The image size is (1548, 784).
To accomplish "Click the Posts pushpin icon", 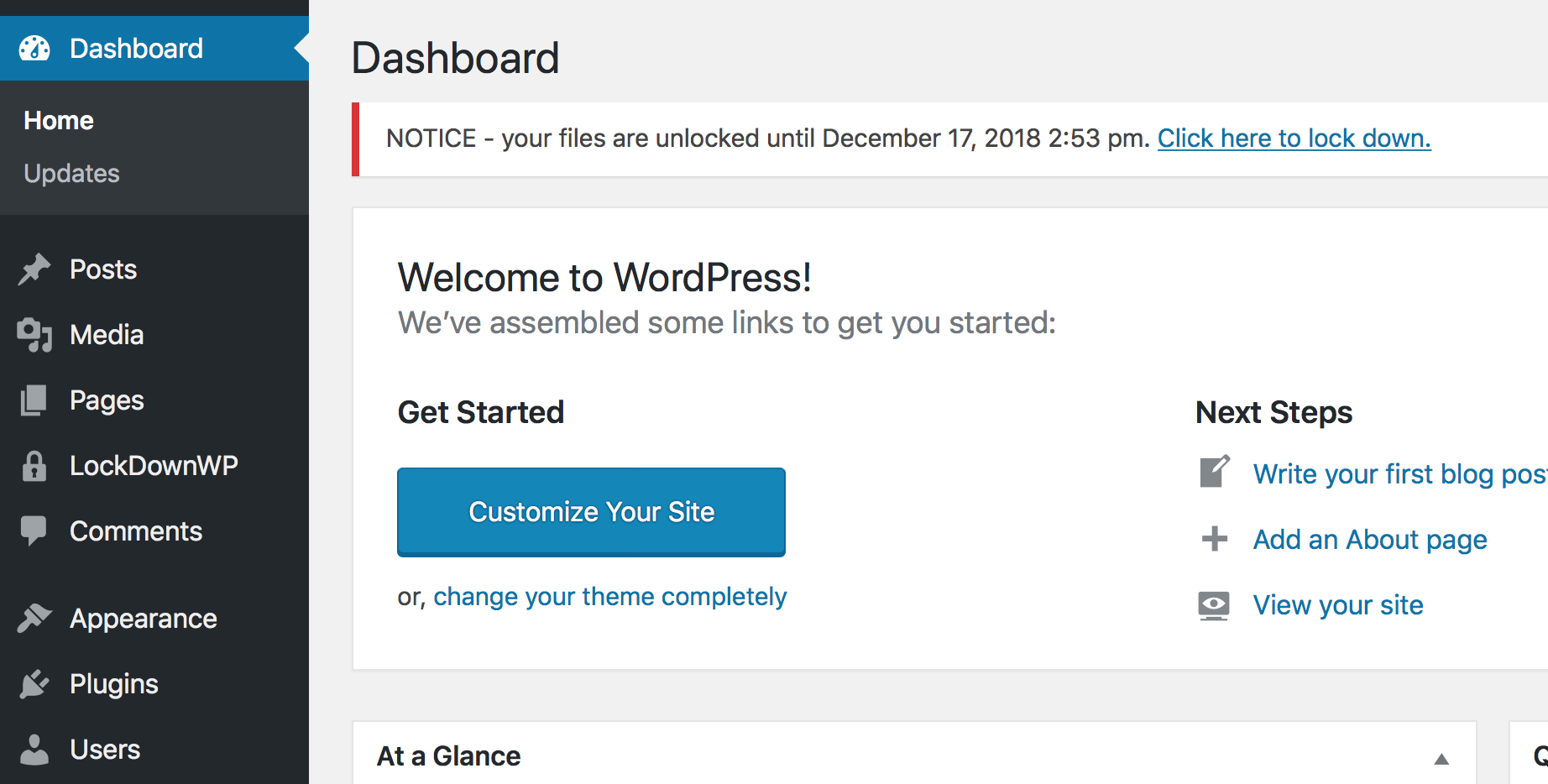I will point(34,269).
